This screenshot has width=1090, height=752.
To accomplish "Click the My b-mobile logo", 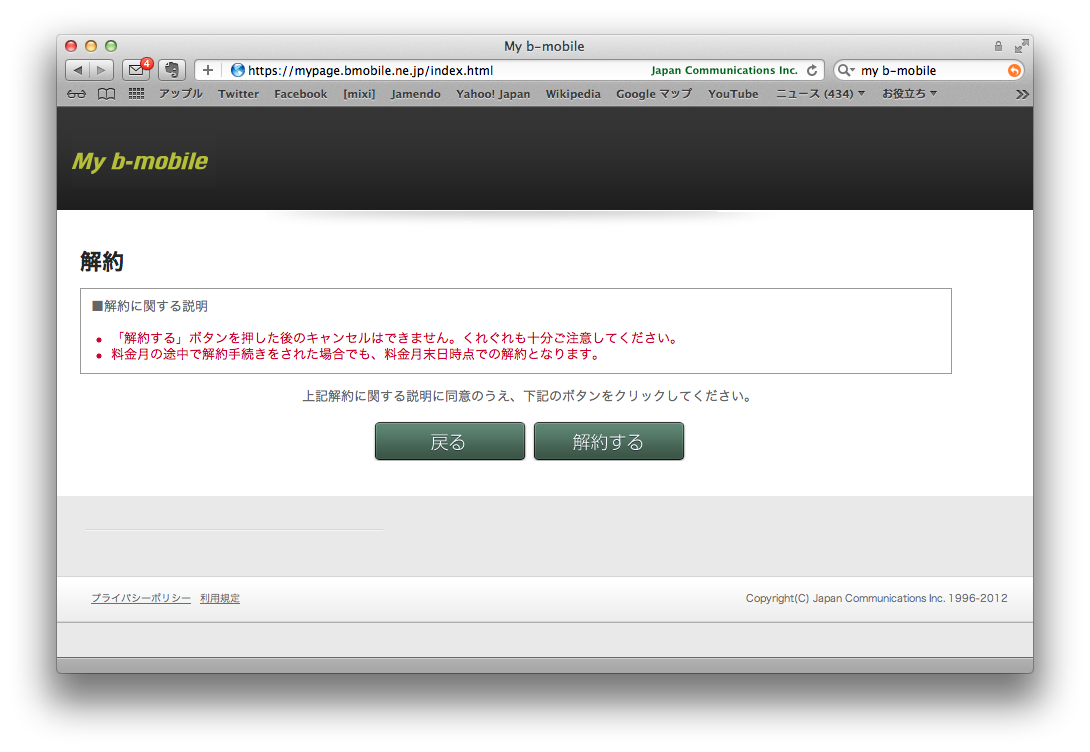I will click(140, 161).
